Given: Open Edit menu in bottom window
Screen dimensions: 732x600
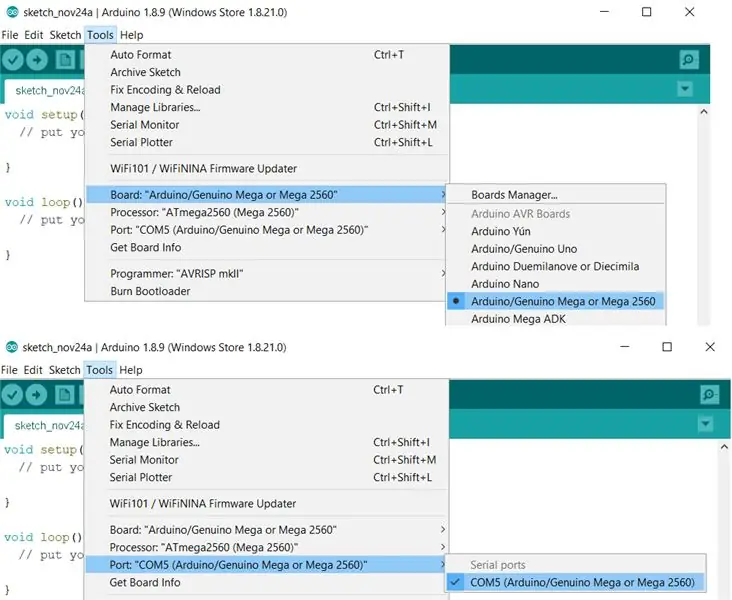Looking at the screenshot, I should [33, 370].
